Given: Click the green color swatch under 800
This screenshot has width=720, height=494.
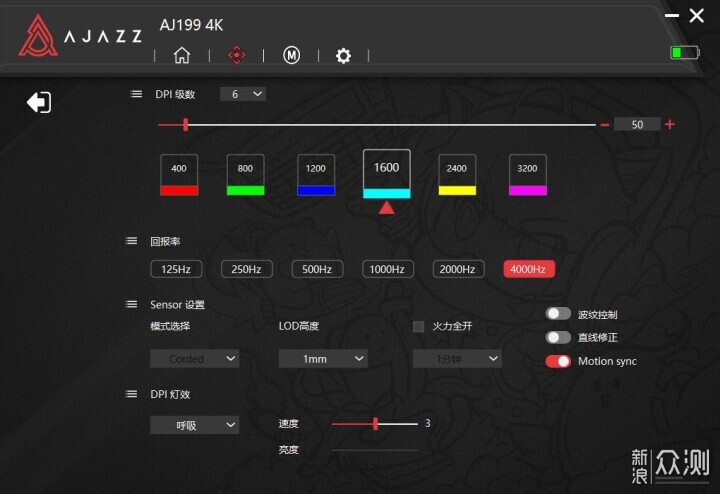Looking at the screenshot, I should click(245, 191).
